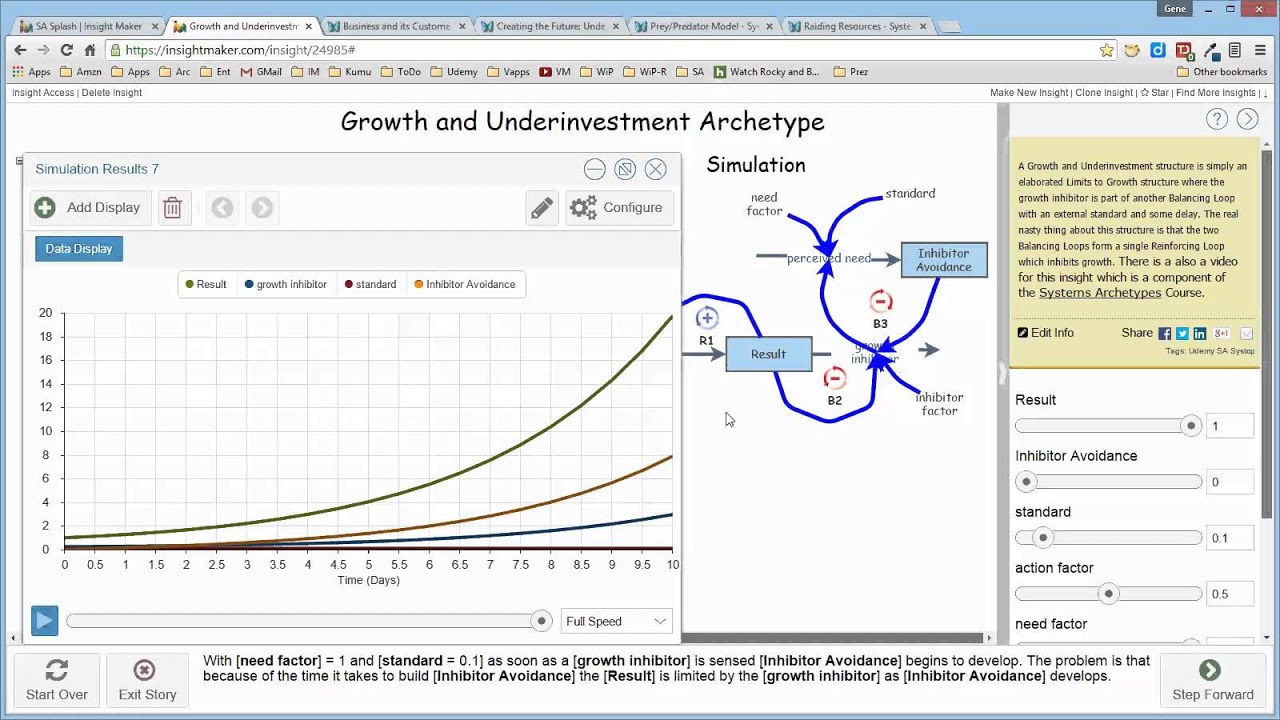The width and height of the screenshot is (1280, 720).
Task: Click the B3 balancing loop minus icon
Action: [880, 301]
